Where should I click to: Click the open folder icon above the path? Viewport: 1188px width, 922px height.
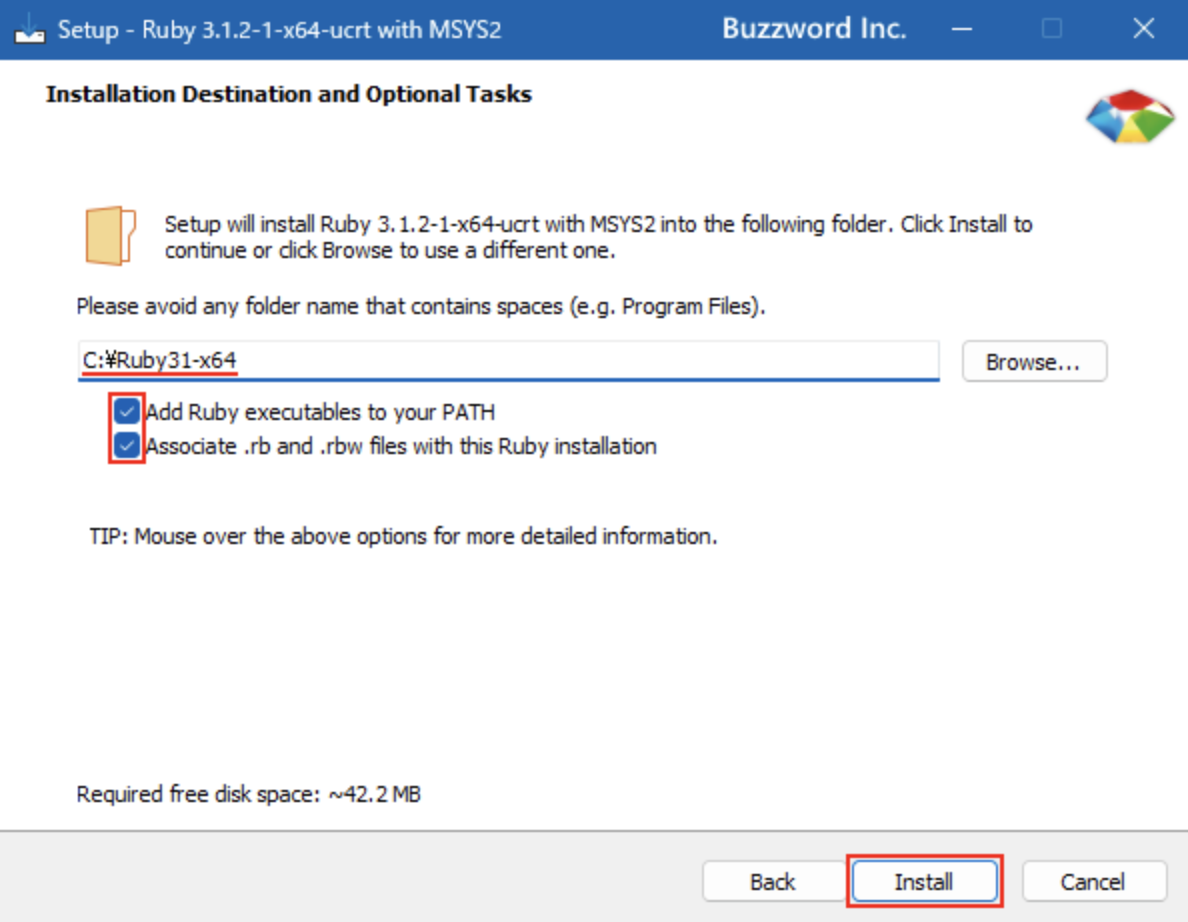pyautogui.click(x=110, y=236)
